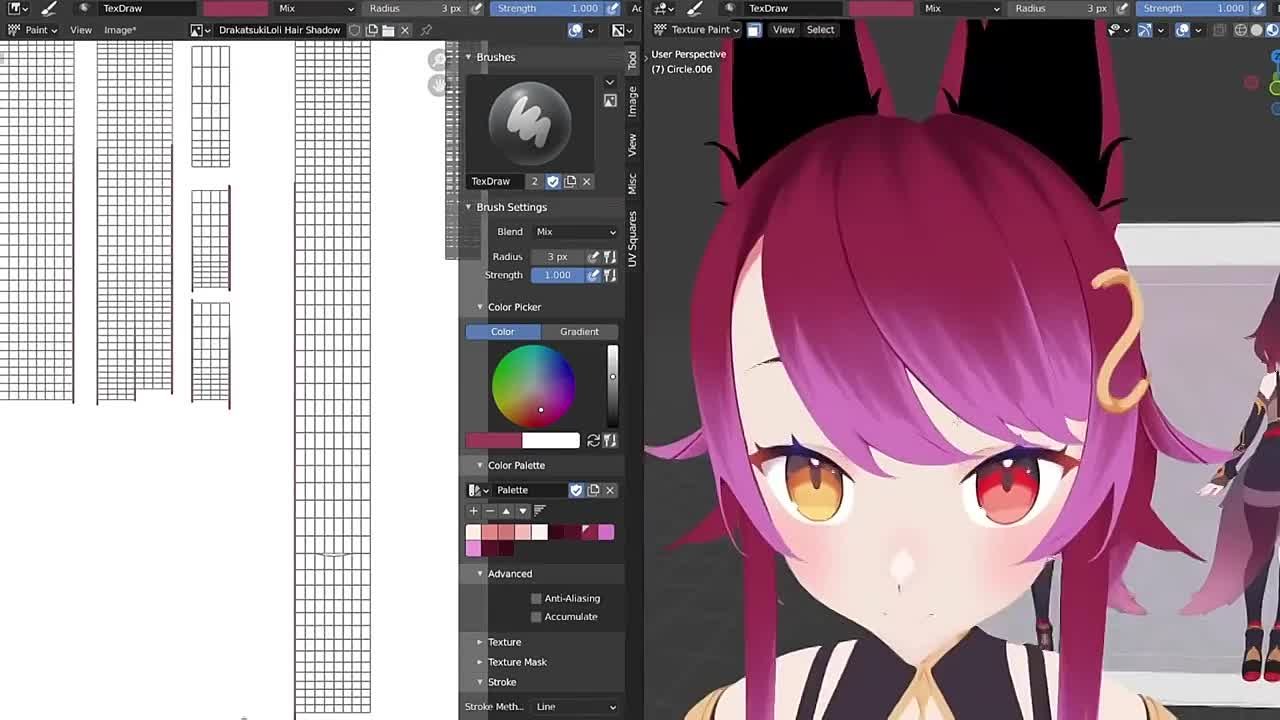Image resolution: width=1280 pixels, height=720 pixels.
Task: Enable the Anti-Aliasing checkbox
Action: pos(537,598)
